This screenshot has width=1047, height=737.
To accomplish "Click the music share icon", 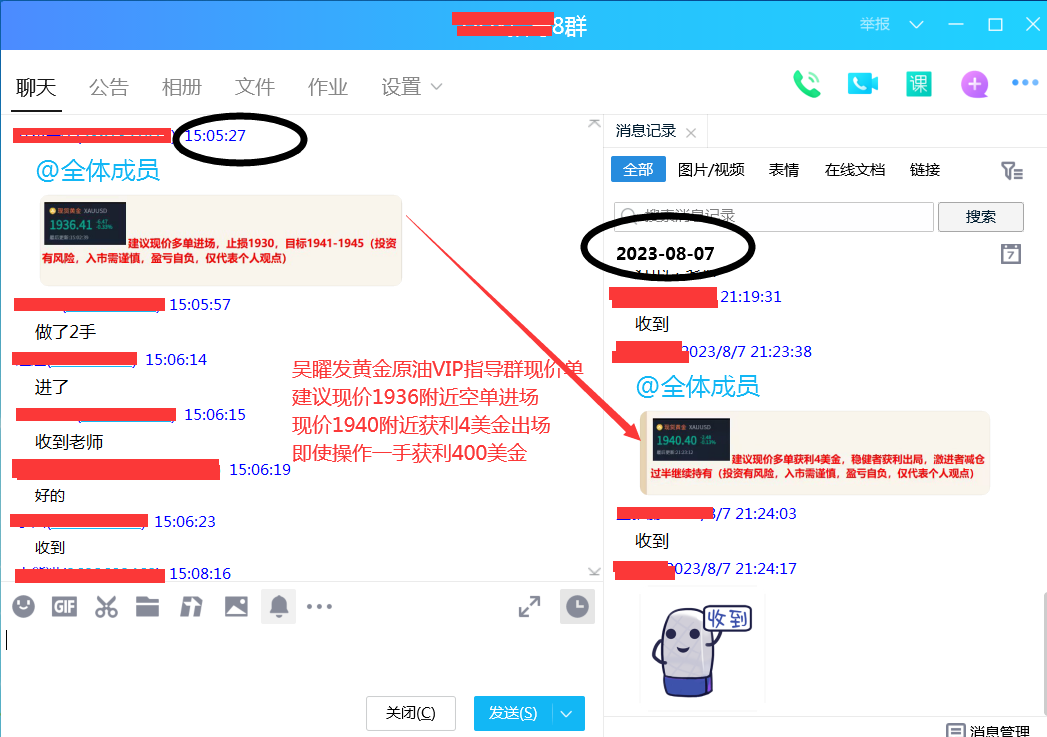I will (x=191, y=606).
